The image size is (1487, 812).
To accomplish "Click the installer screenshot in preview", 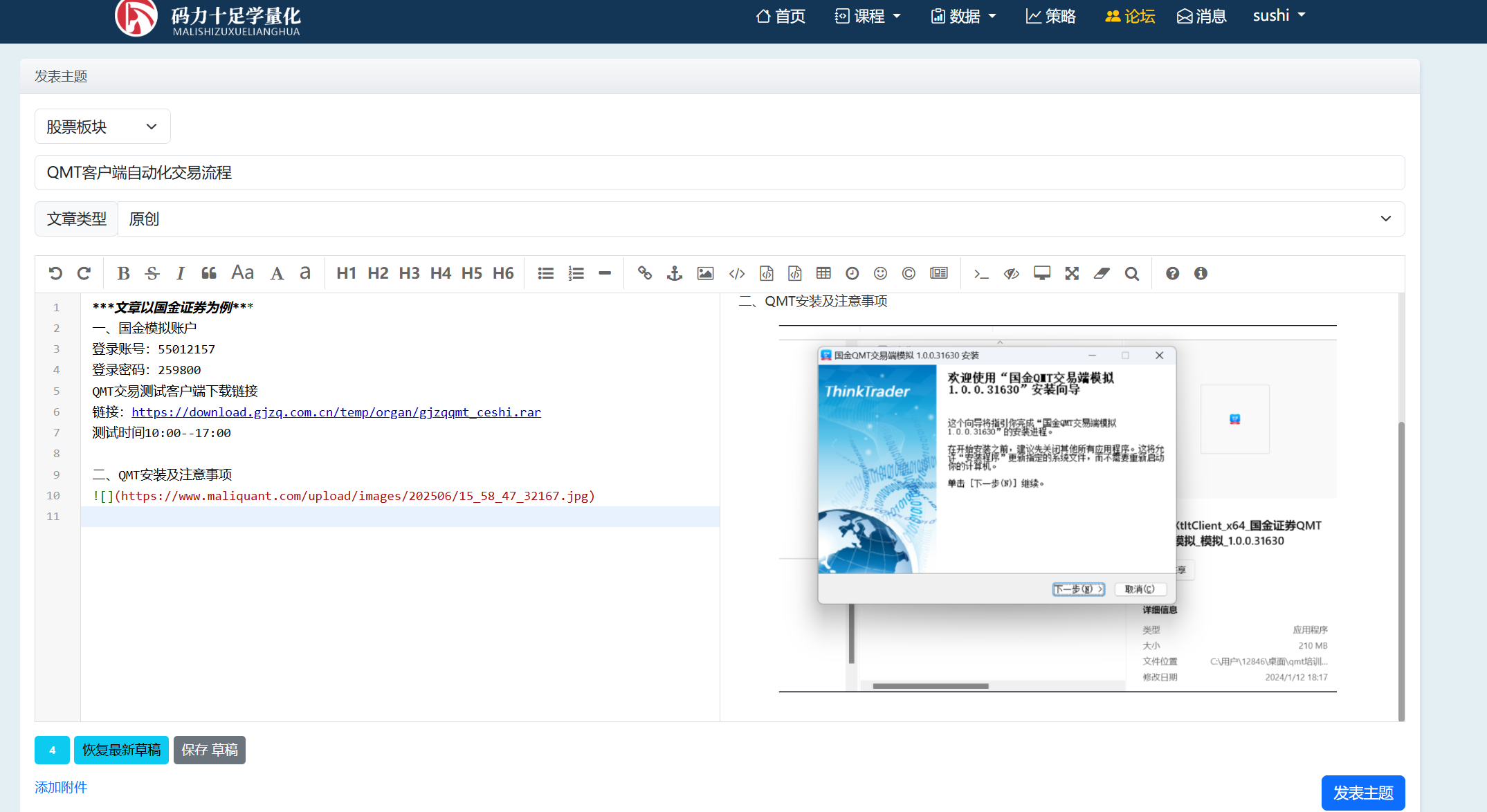I will tap(1057, 508).
